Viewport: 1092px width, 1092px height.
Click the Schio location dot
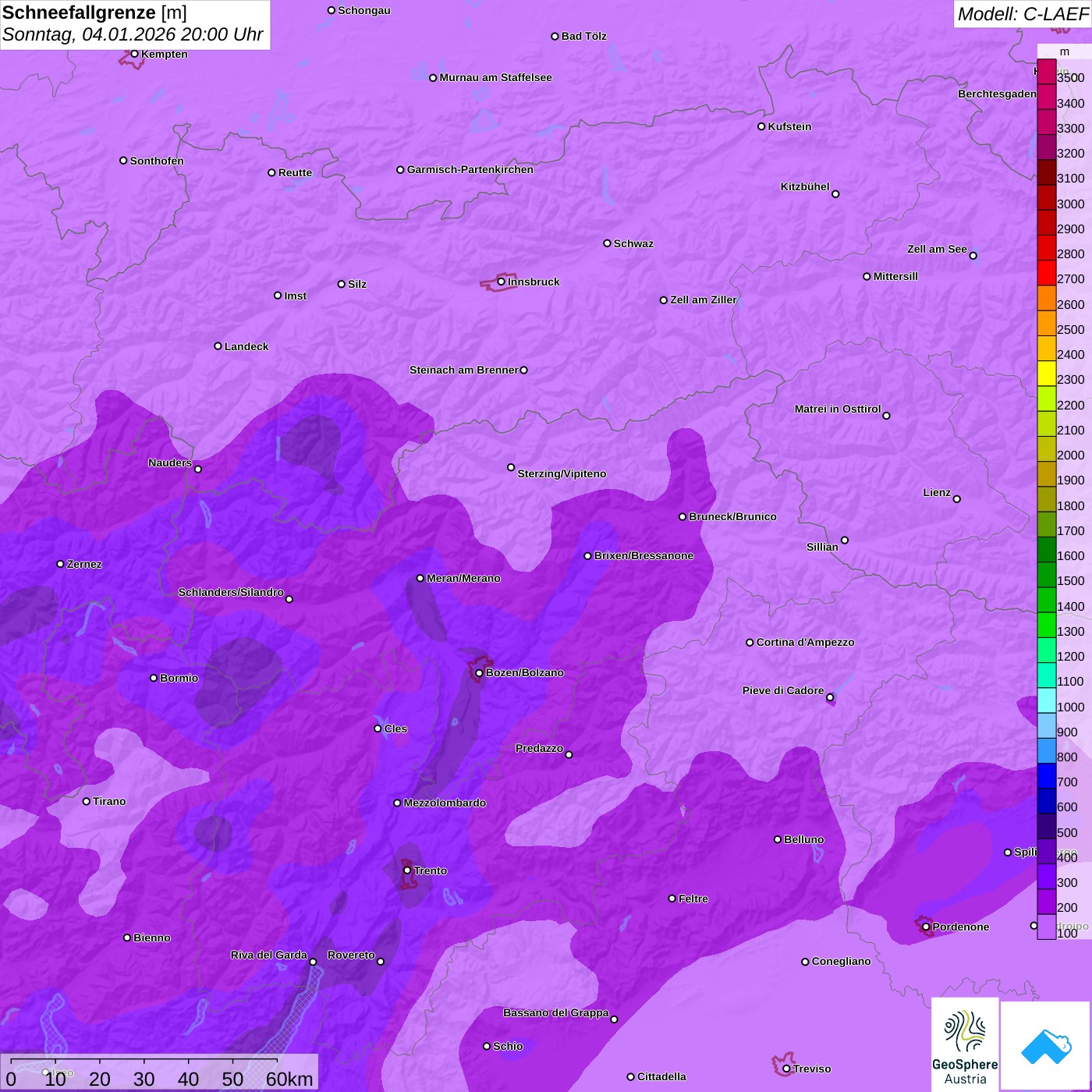pyautogui.click(x=487, y=1046)
